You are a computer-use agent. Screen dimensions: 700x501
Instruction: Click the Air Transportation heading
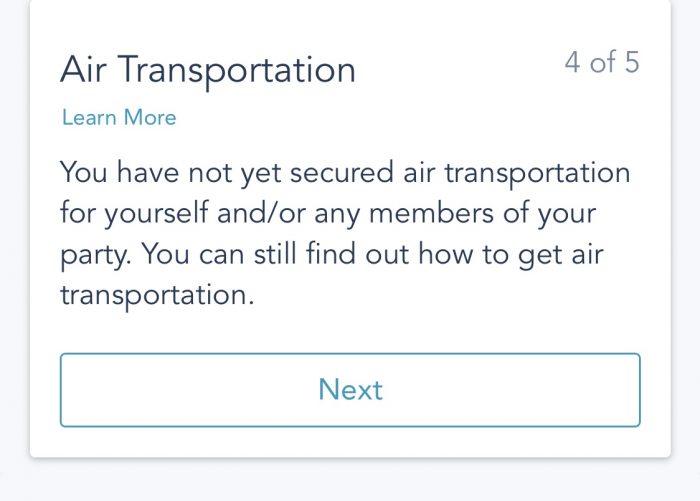click(208, 70)
